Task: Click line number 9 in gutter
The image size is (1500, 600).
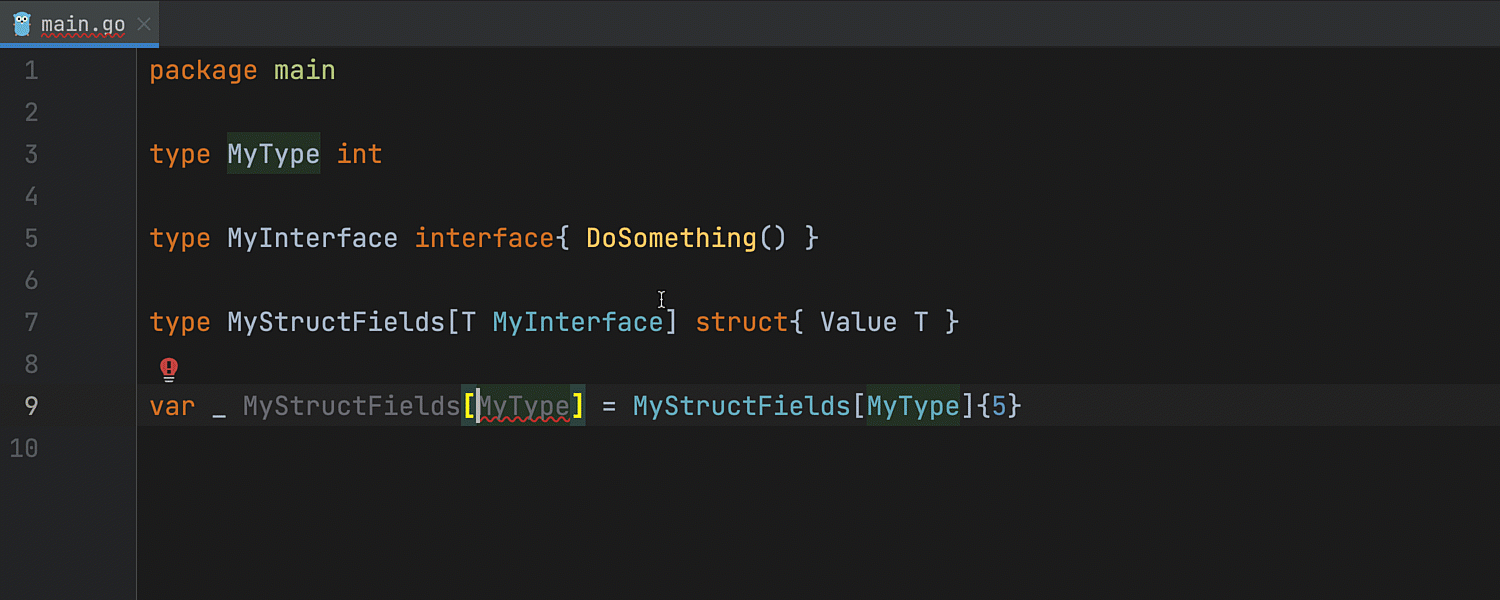Action: point(30,406)
